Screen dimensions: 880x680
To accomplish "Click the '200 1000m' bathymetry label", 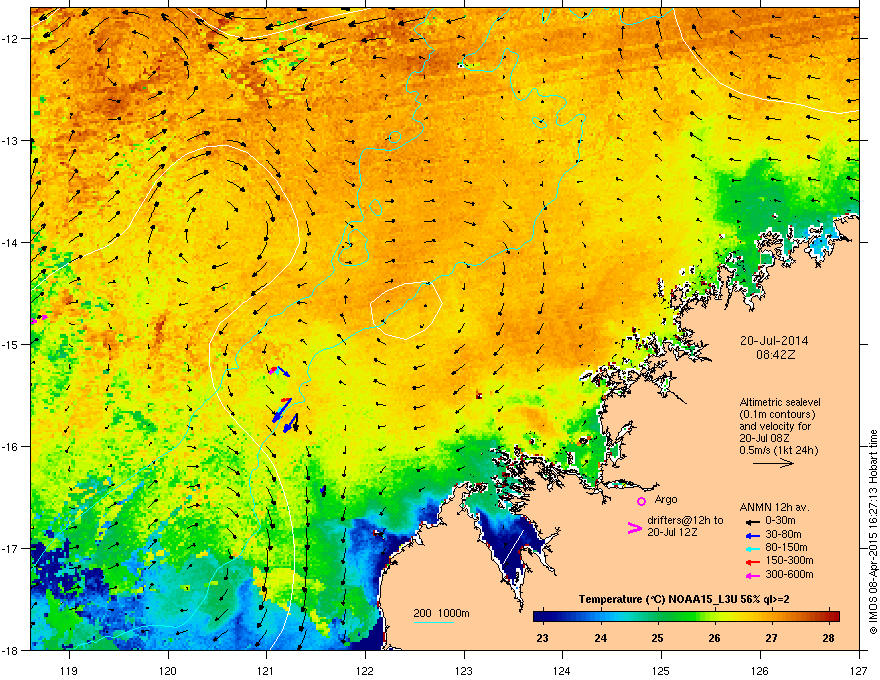I will (x=441, y=613).
